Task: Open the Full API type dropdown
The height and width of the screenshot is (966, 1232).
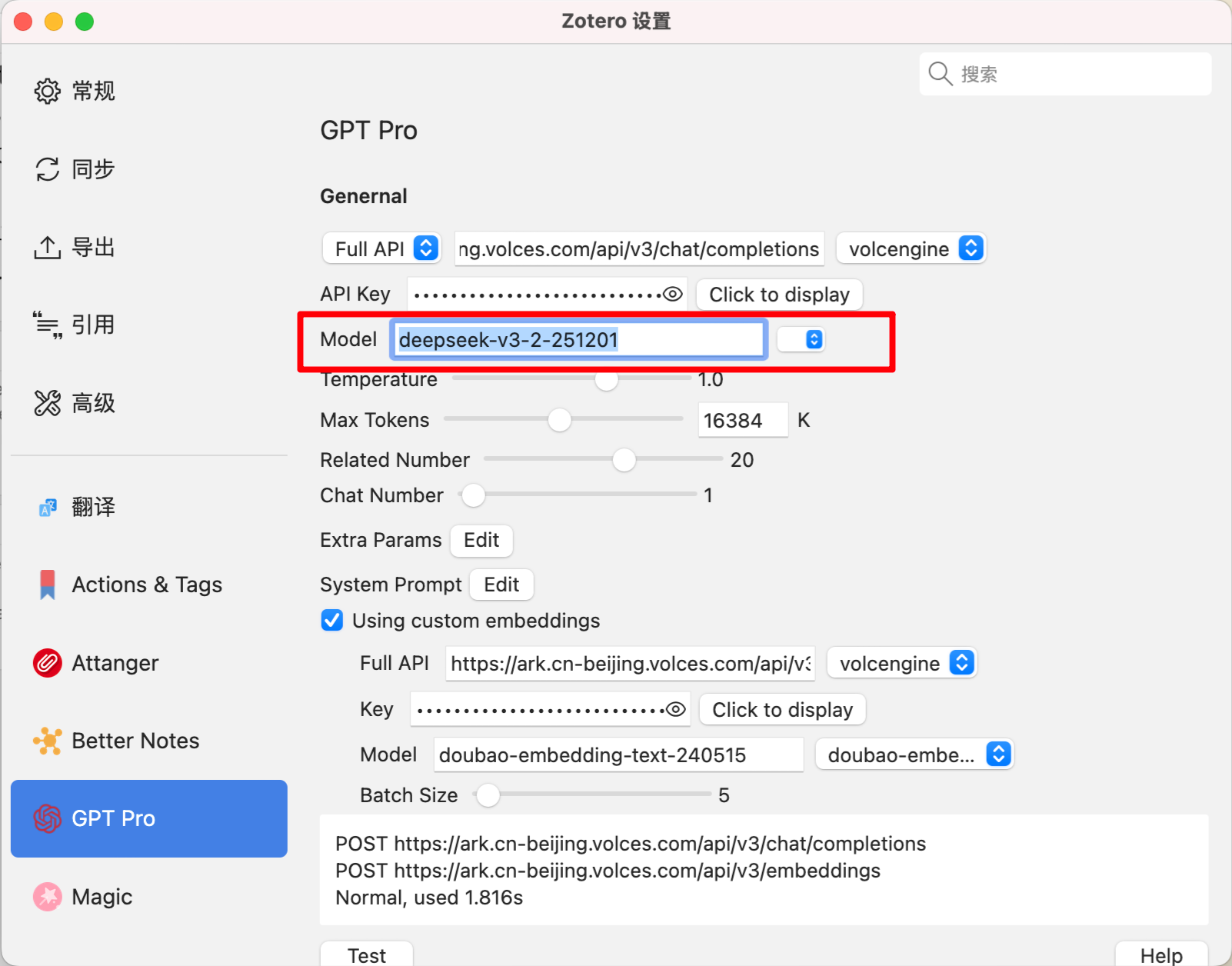Action: point(382,248)
